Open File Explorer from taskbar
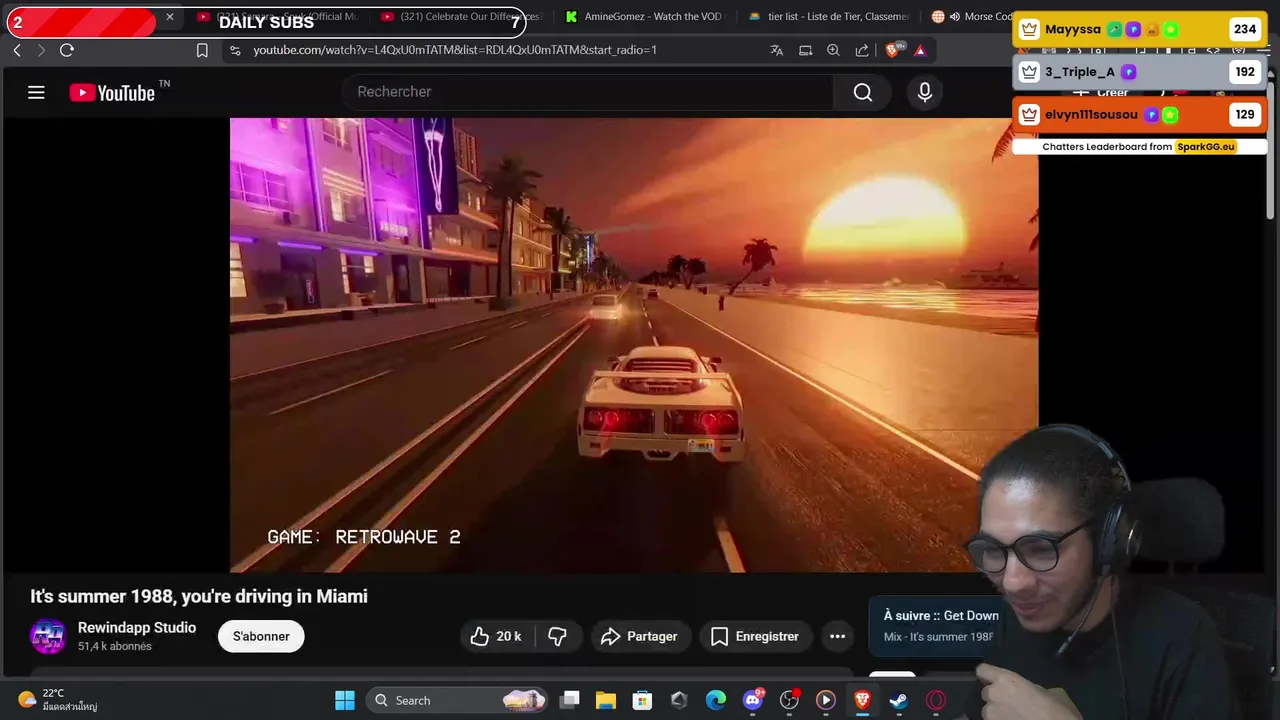This screenshot has height=720, width=1280. (606, 700)
